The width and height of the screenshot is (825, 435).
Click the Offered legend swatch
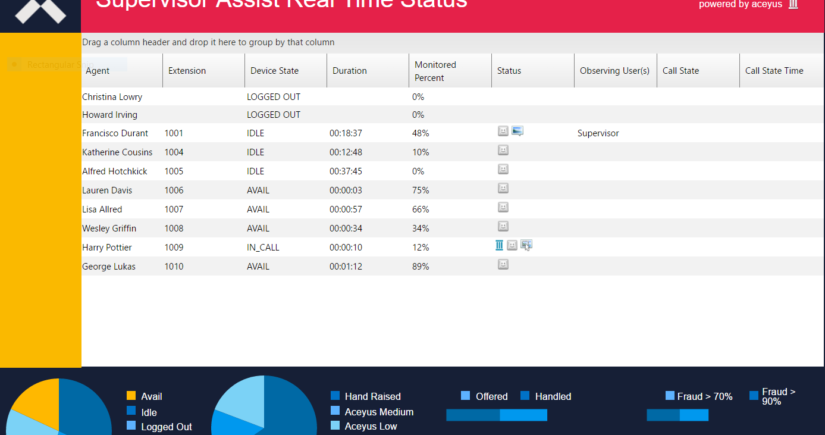465,396
